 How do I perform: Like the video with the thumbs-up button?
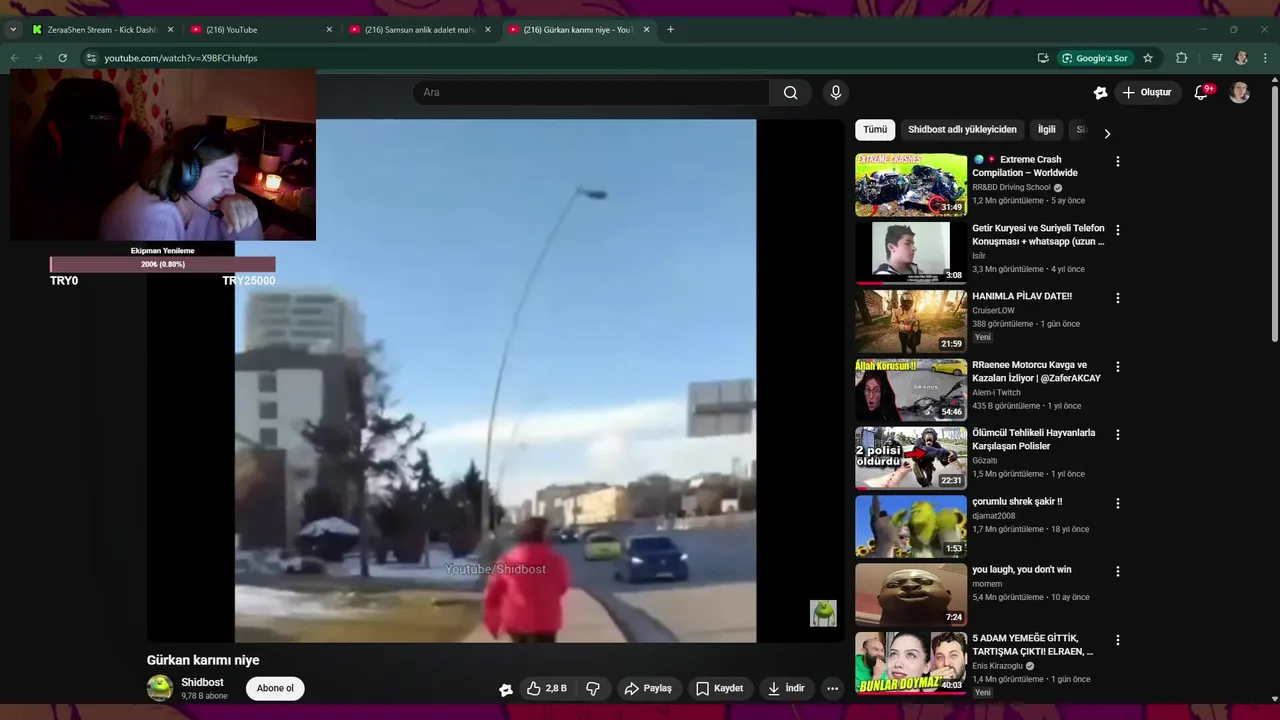(x=547, y=688)
